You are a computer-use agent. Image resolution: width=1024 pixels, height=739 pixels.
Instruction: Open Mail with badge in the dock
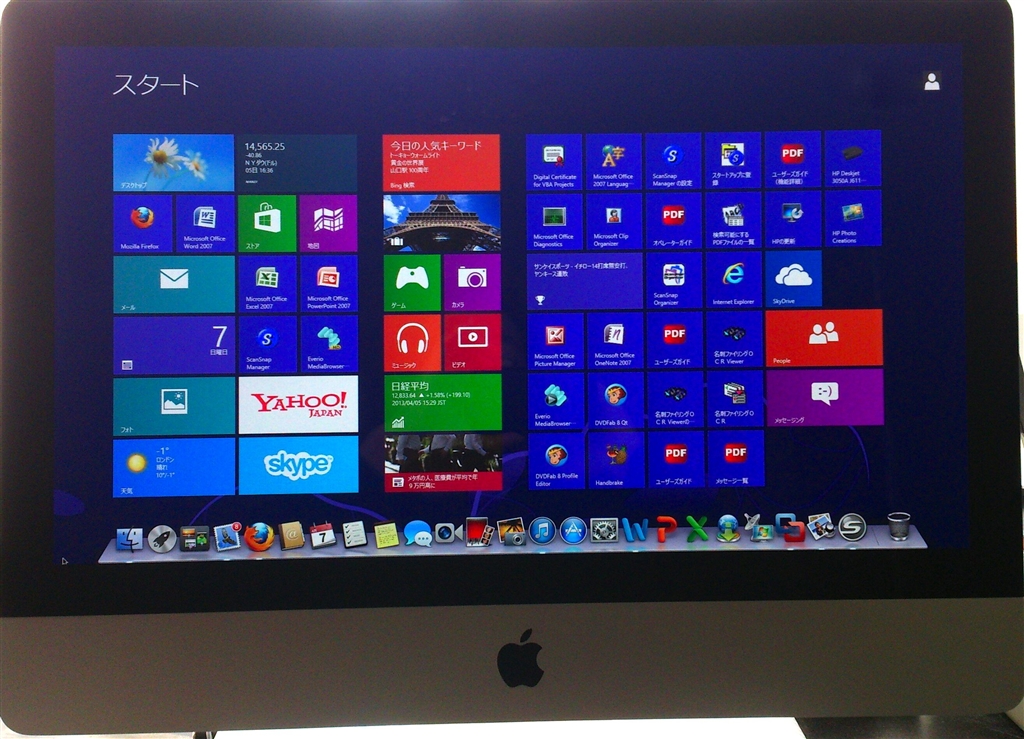click(227, 537)
